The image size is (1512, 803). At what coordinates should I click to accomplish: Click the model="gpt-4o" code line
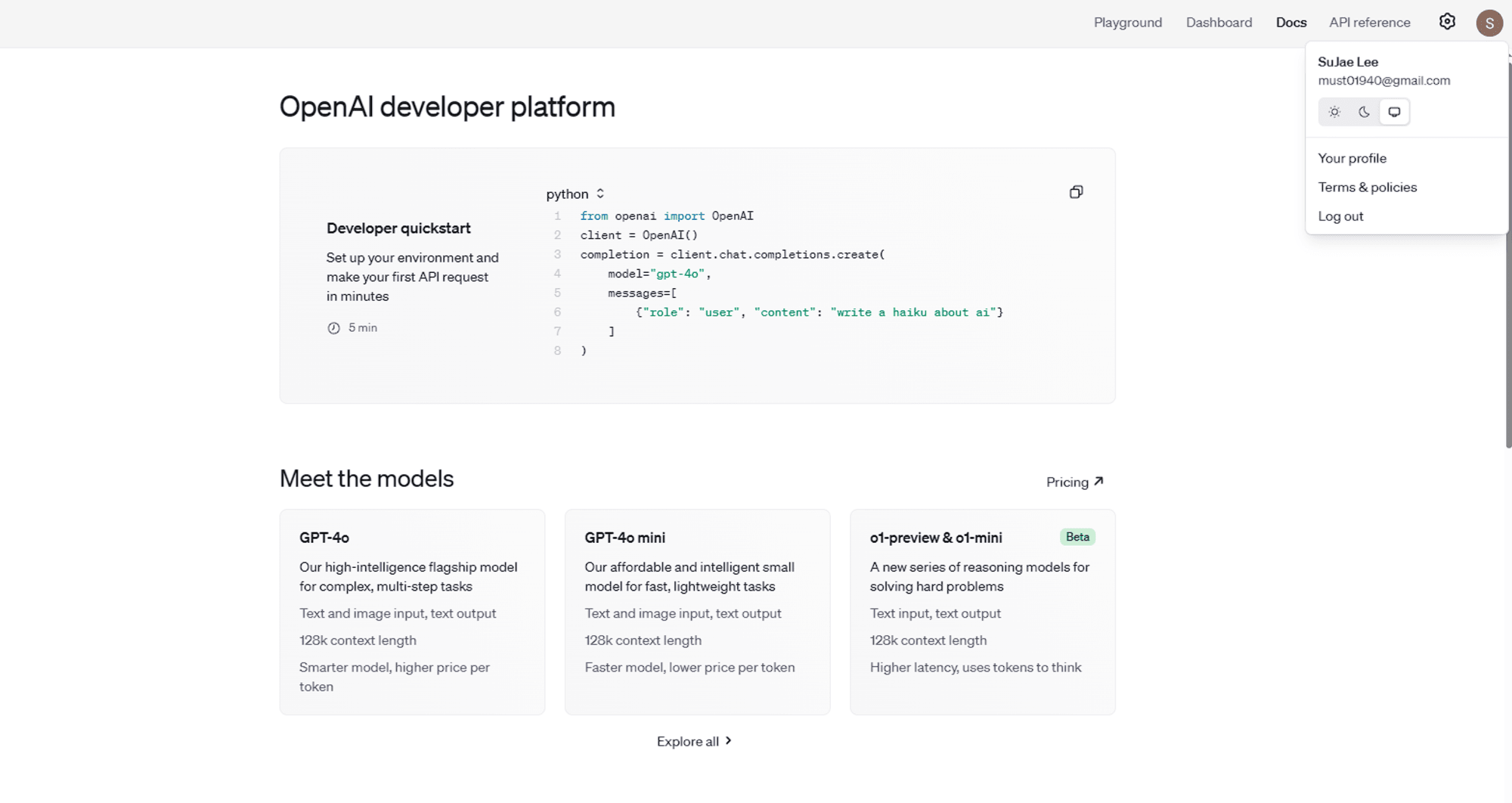(x=659, y=274)
